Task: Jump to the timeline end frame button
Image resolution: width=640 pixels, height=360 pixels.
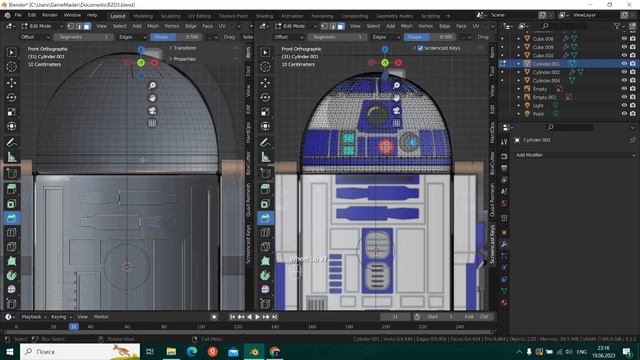Action: 275,317
